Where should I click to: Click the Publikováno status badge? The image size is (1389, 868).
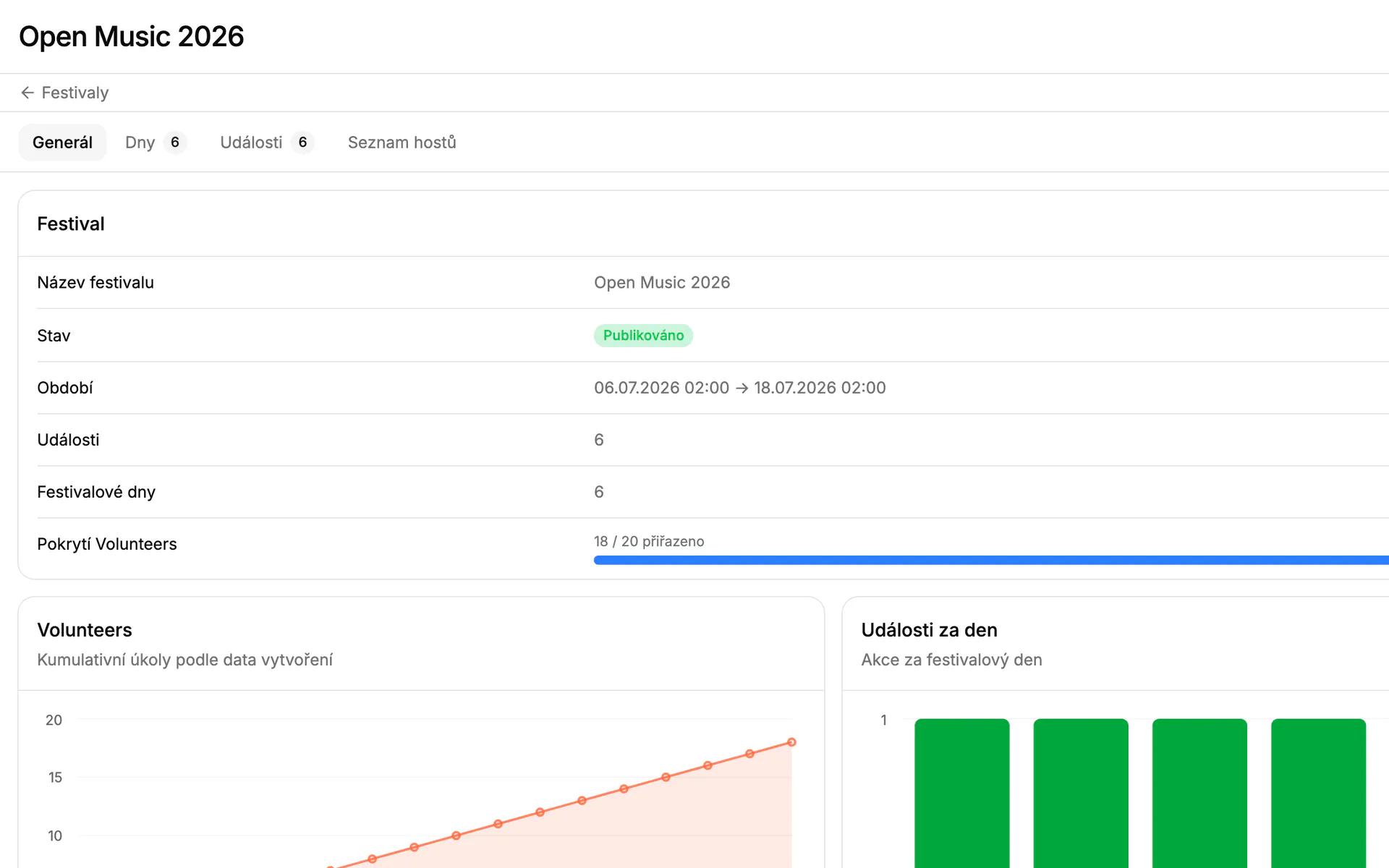643,336
